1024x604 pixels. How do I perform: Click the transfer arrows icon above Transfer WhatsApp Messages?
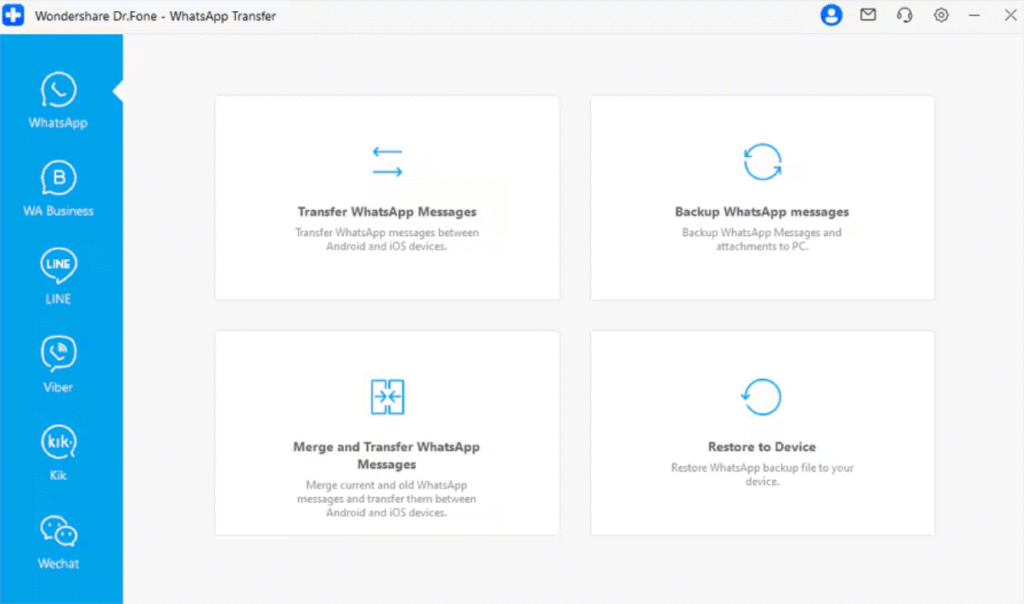coord(387,162)
